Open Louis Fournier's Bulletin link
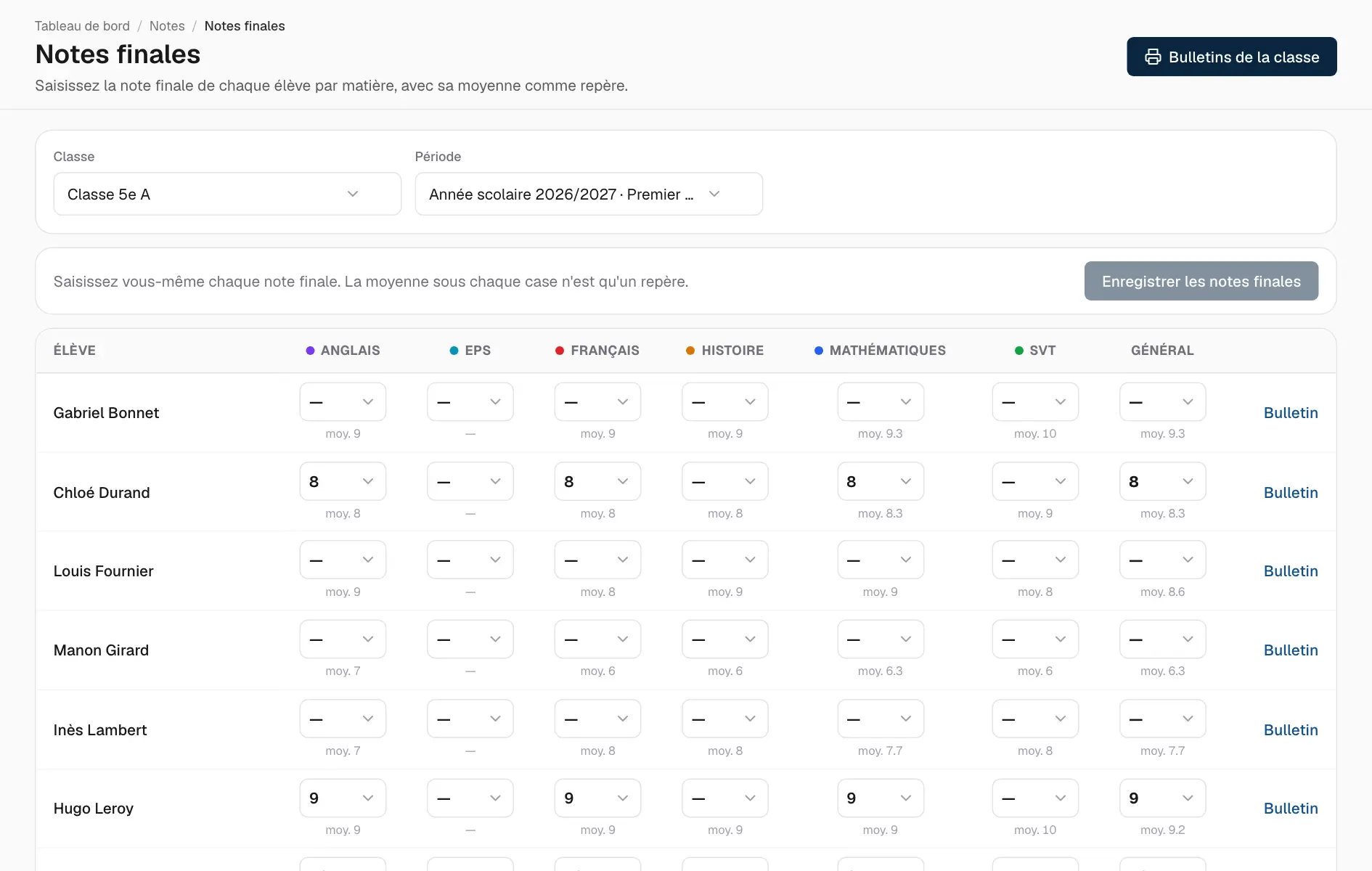The image size is (1372, 871). point(1291,571)
